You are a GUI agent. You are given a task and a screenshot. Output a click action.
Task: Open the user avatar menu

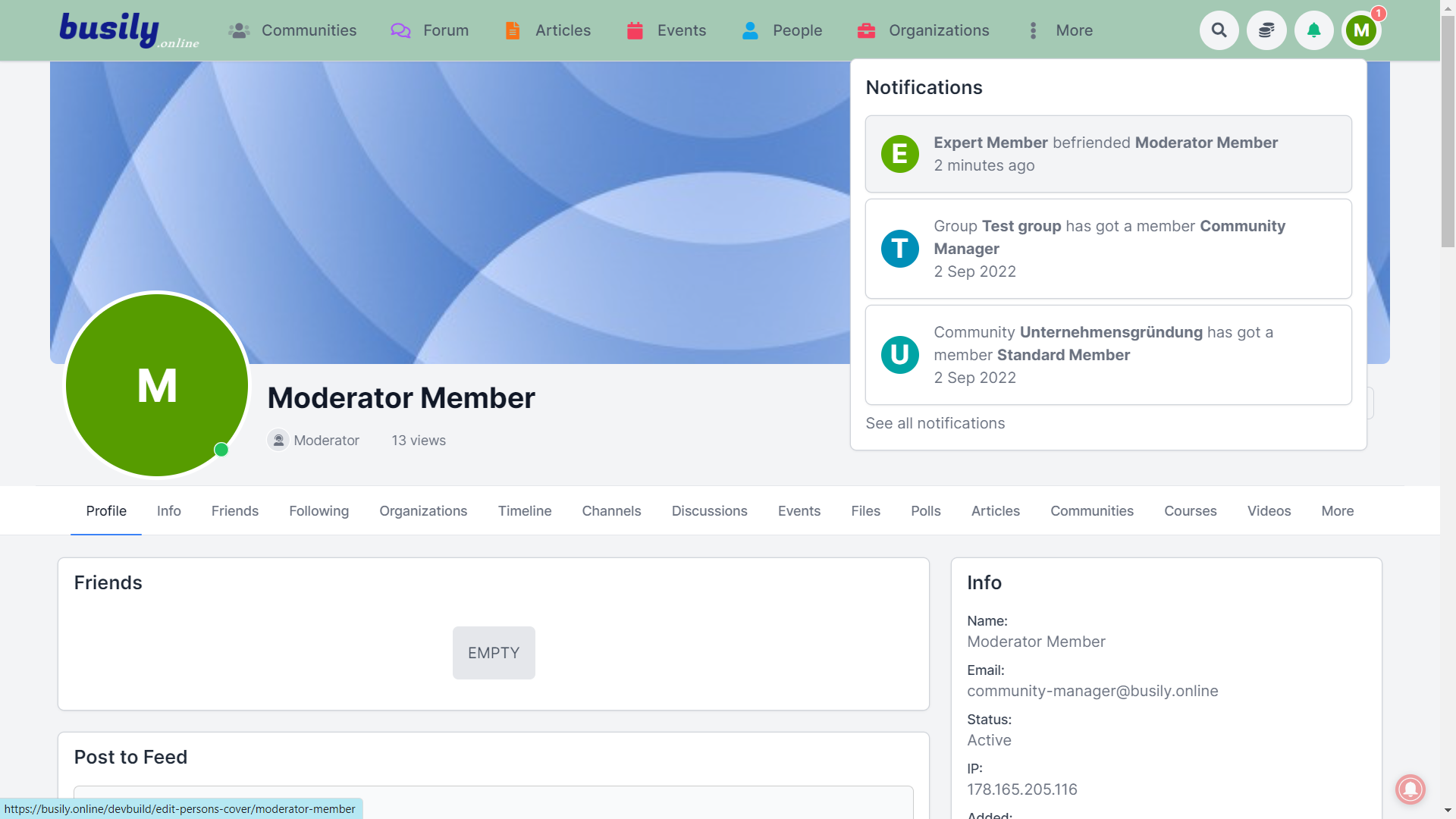(x=1361, y=30)
